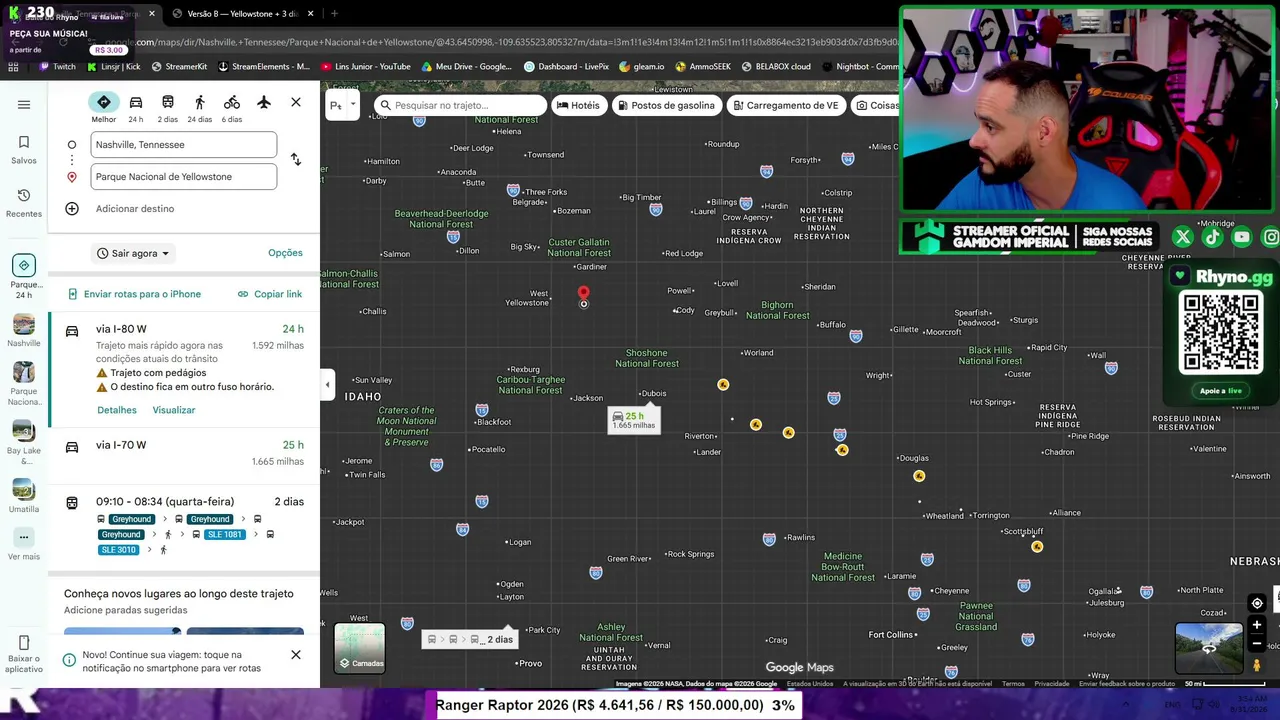This screenshot has width=1280, height=720.
Task: Open 'Detalhes' for the I-80 W route
Action: click(x=117, y=410)
